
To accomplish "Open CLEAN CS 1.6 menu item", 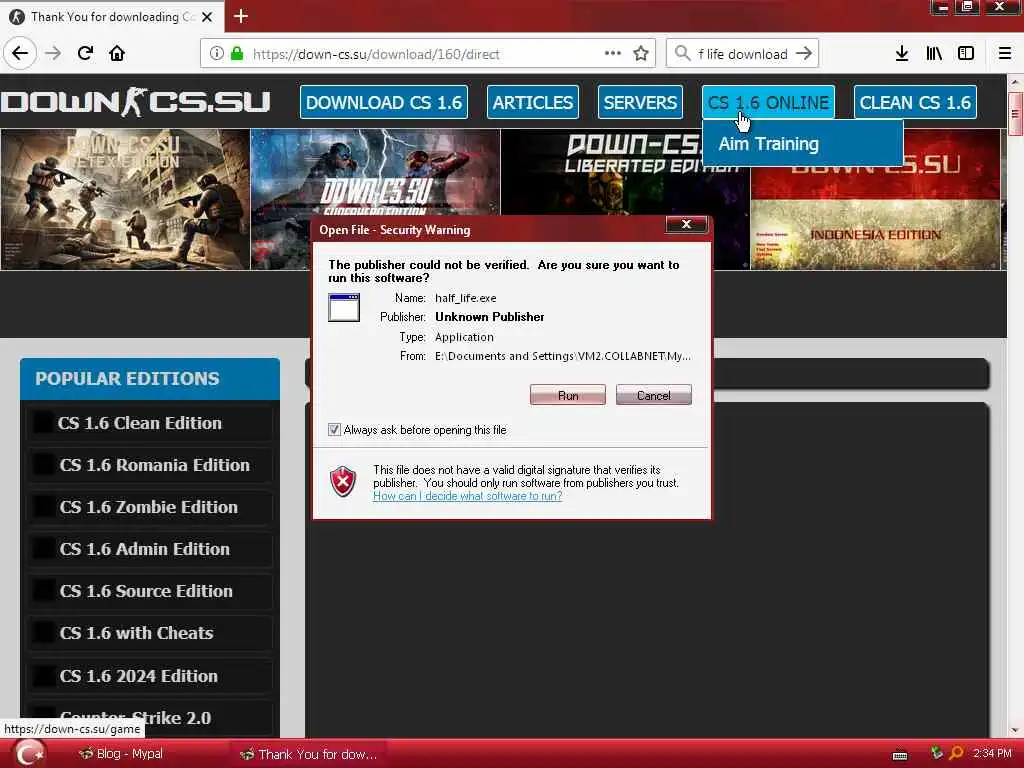I will (x=915, y=103).
